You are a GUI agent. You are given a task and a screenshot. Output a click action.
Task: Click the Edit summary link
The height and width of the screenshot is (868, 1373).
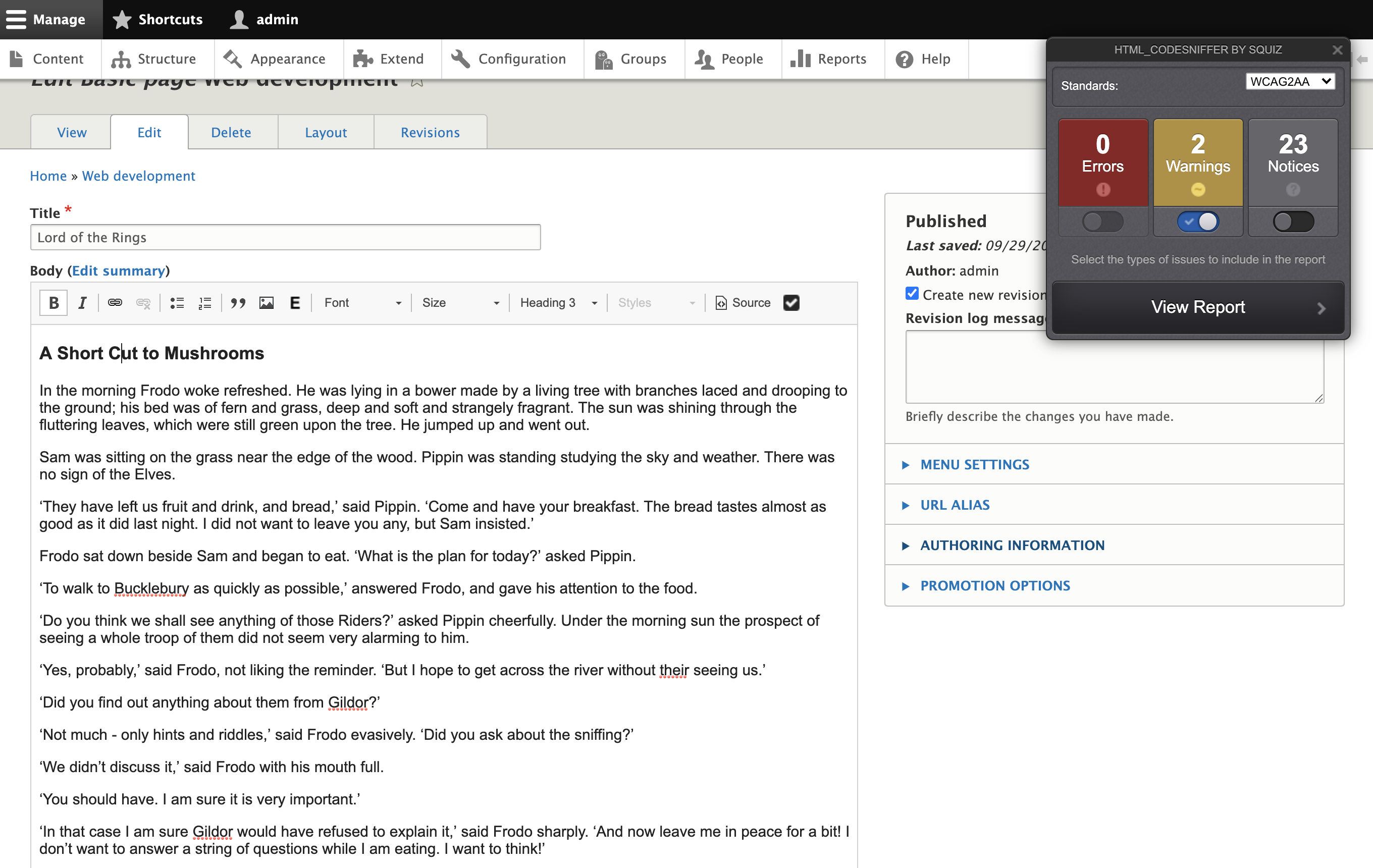(119, 270)
